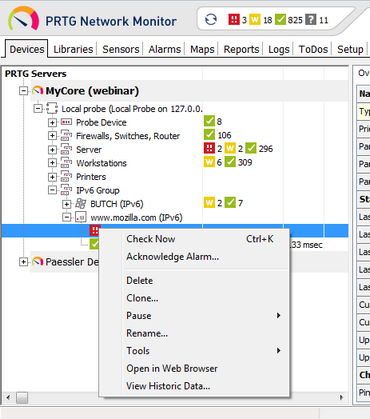Viewport: 370px width, 419px height.
Task: Click the yellow warning icon showing 18
Action: [255, 19]
